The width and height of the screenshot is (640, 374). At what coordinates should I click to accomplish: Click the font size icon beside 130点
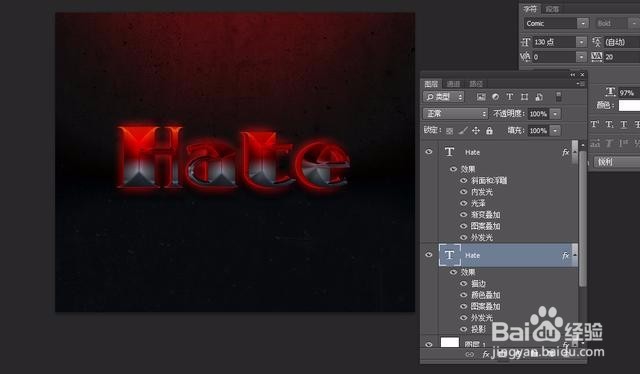526,42
